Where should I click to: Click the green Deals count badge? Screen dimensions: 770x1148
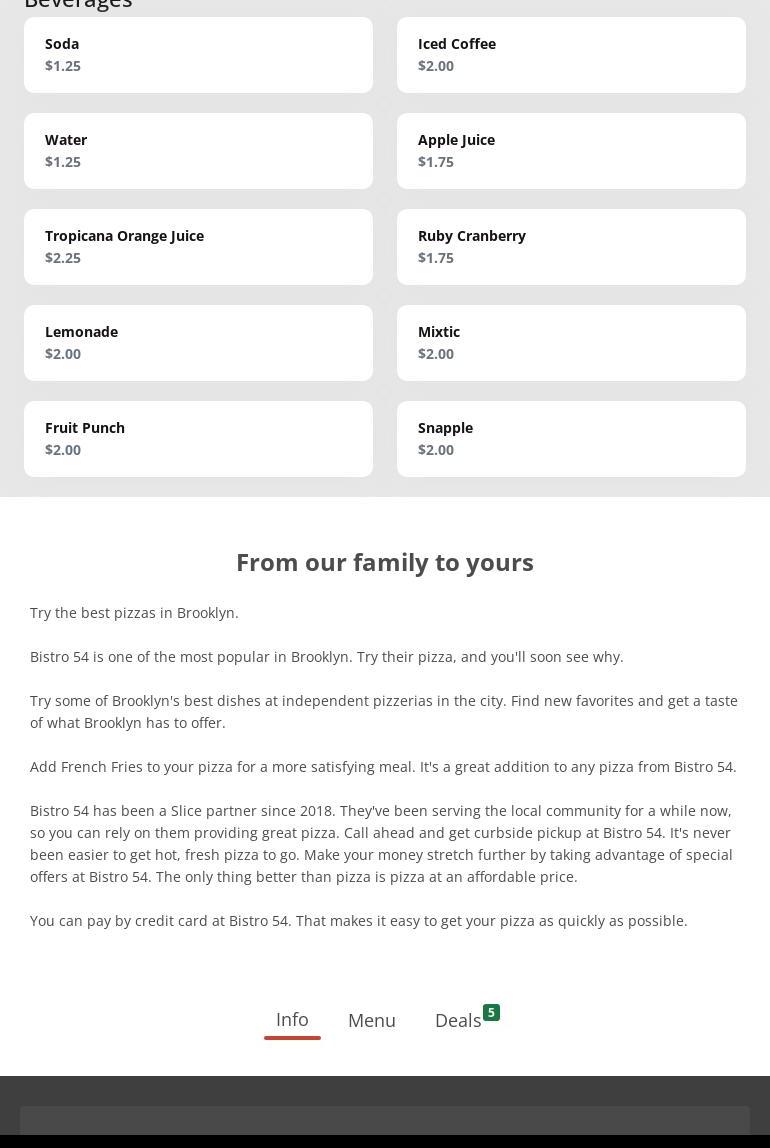[x=491, y=1013]
